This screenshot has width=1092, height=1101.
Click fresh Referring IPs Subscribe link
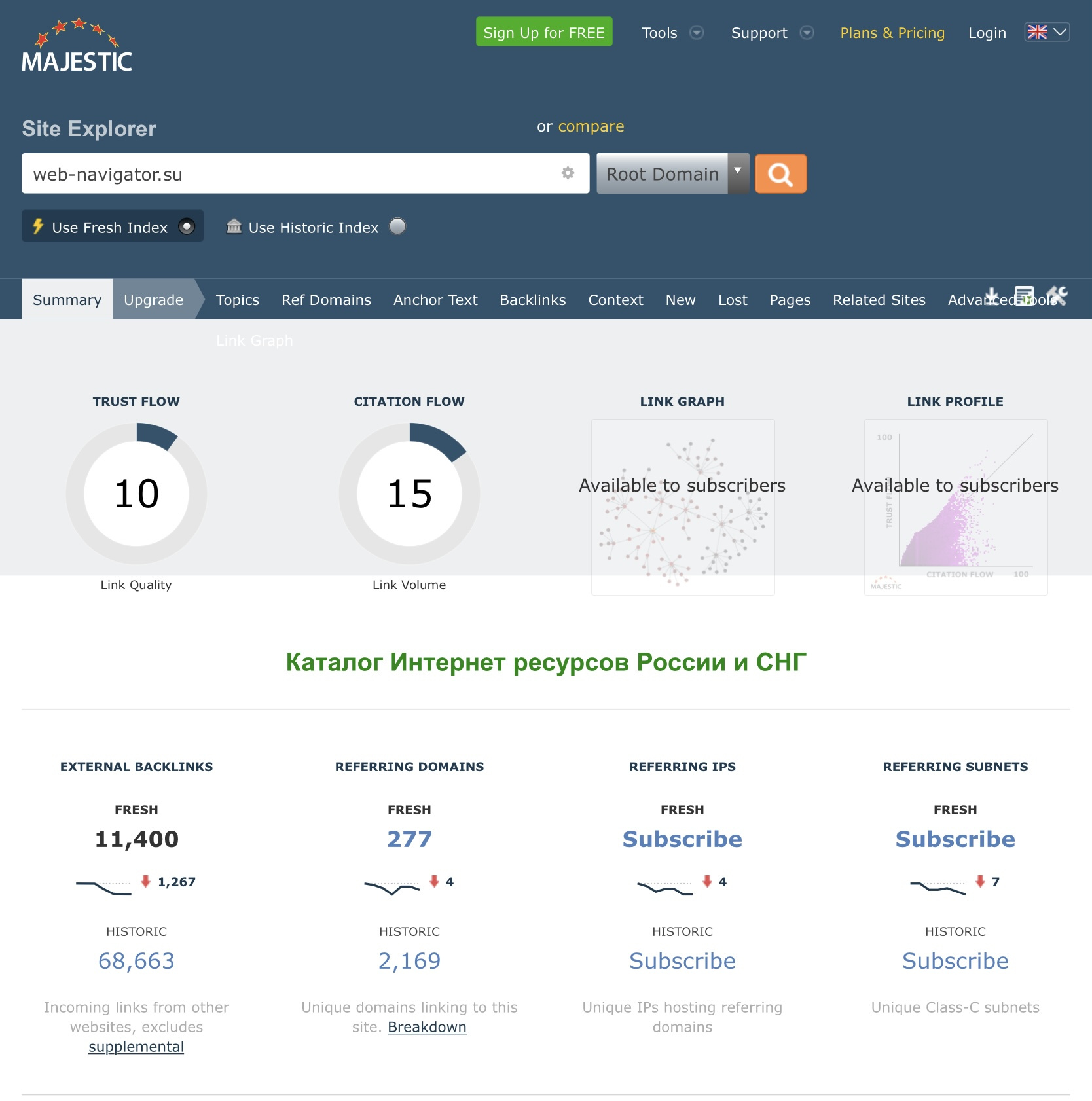pyautogui.click(x=682, y=839)
